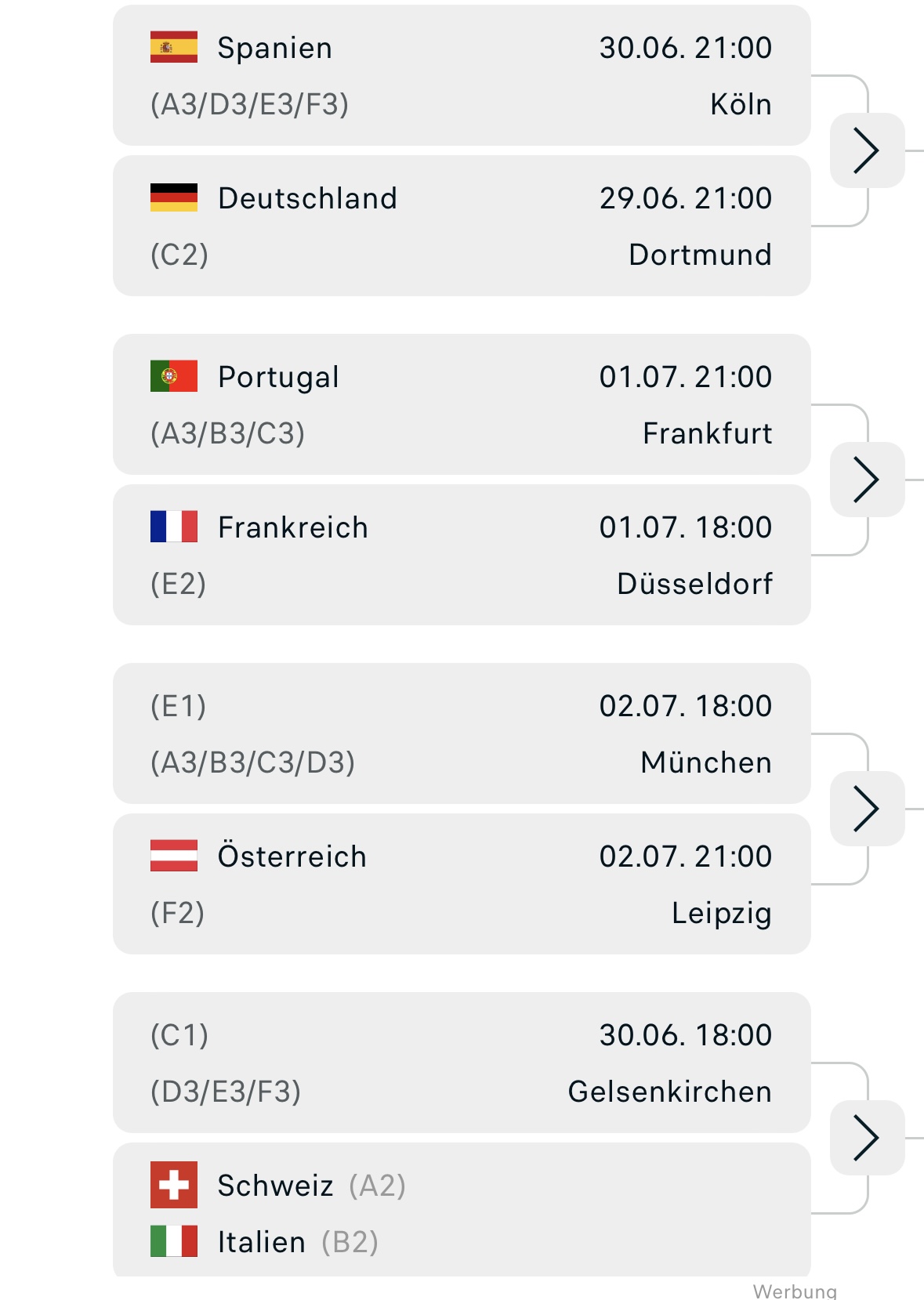
Task: Tap the Switzerland flag icon
Action: pos(174,1185)
